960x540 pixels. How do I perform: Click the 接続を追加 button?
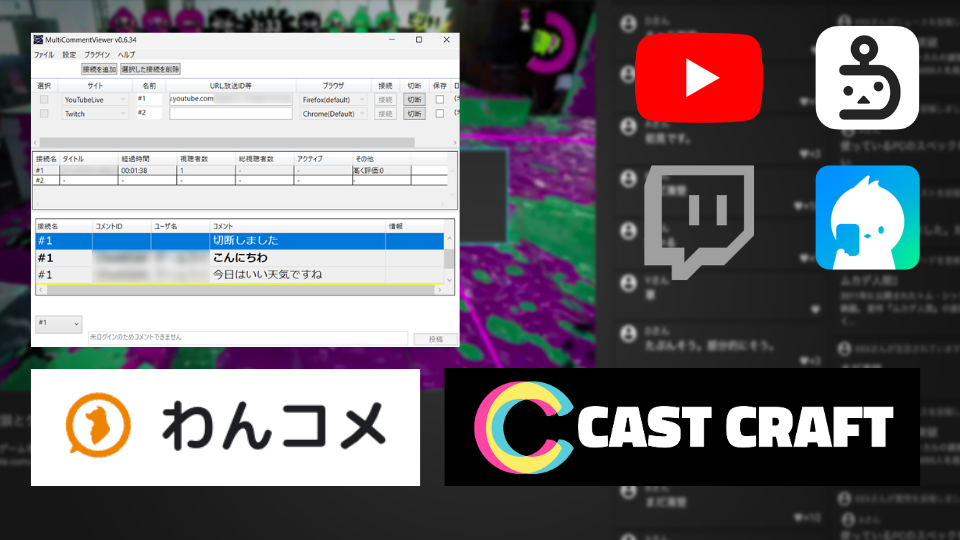[99, 69]
